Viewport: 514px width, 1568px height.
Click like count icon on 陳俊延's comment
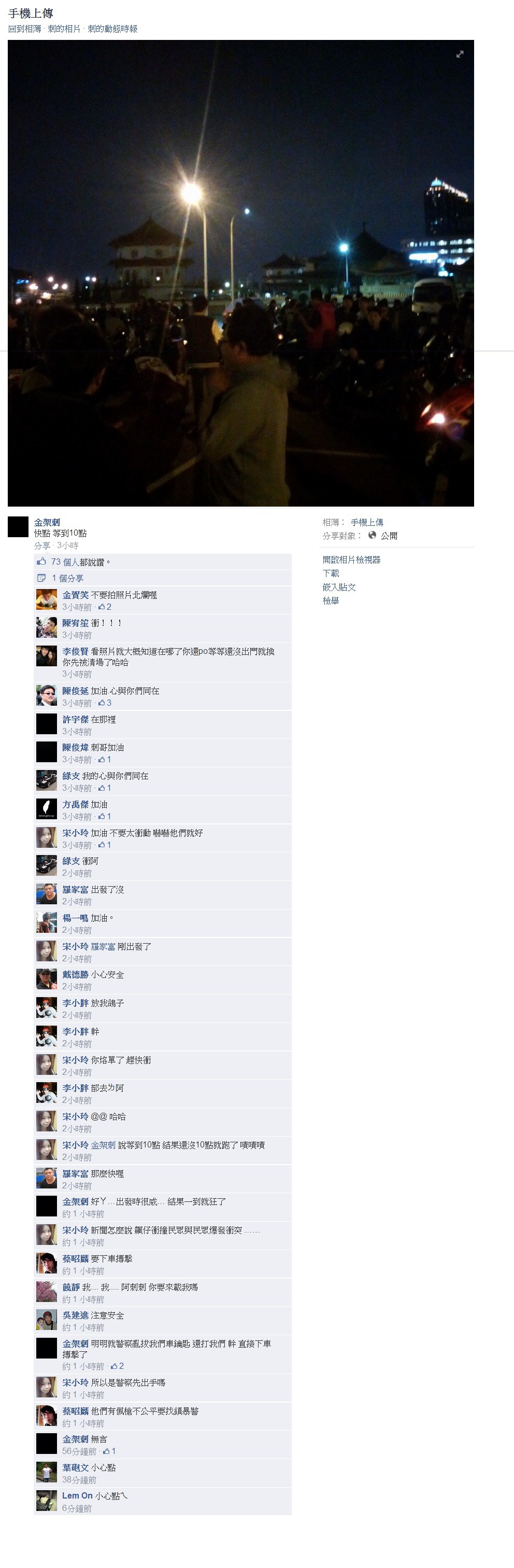pyautogui.click(x=102, y=703)
